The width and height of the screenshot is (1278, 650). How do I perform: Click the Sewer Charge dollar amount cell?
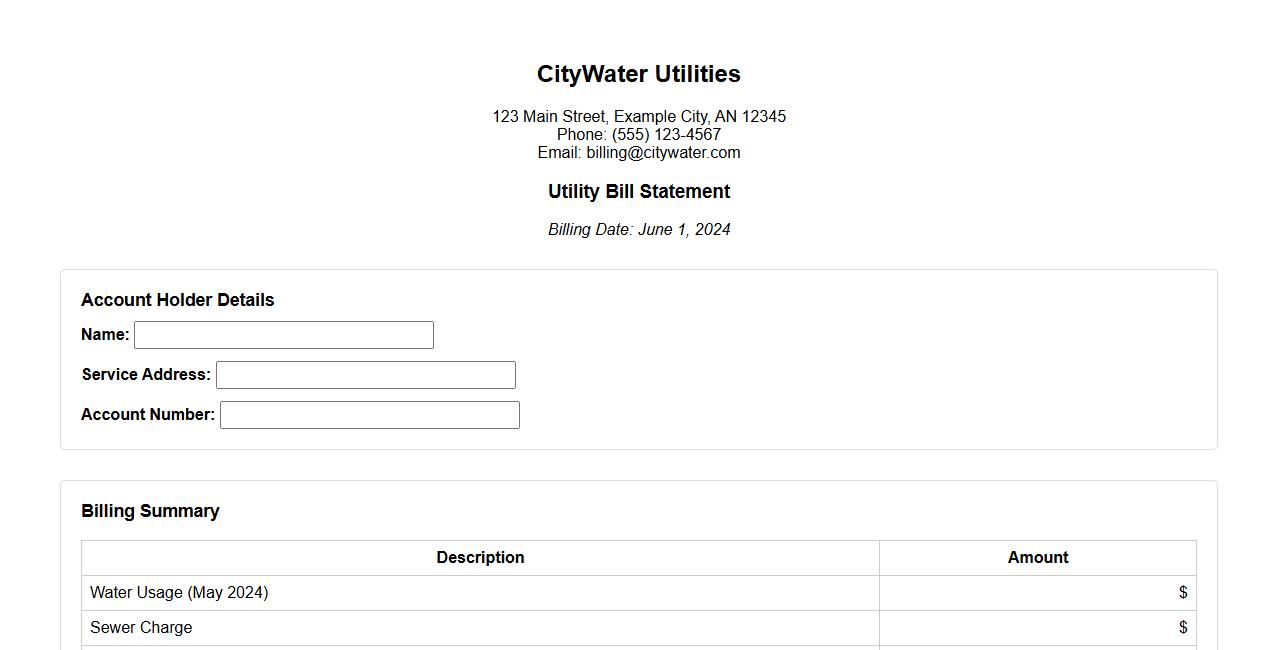pos(1038,628)
